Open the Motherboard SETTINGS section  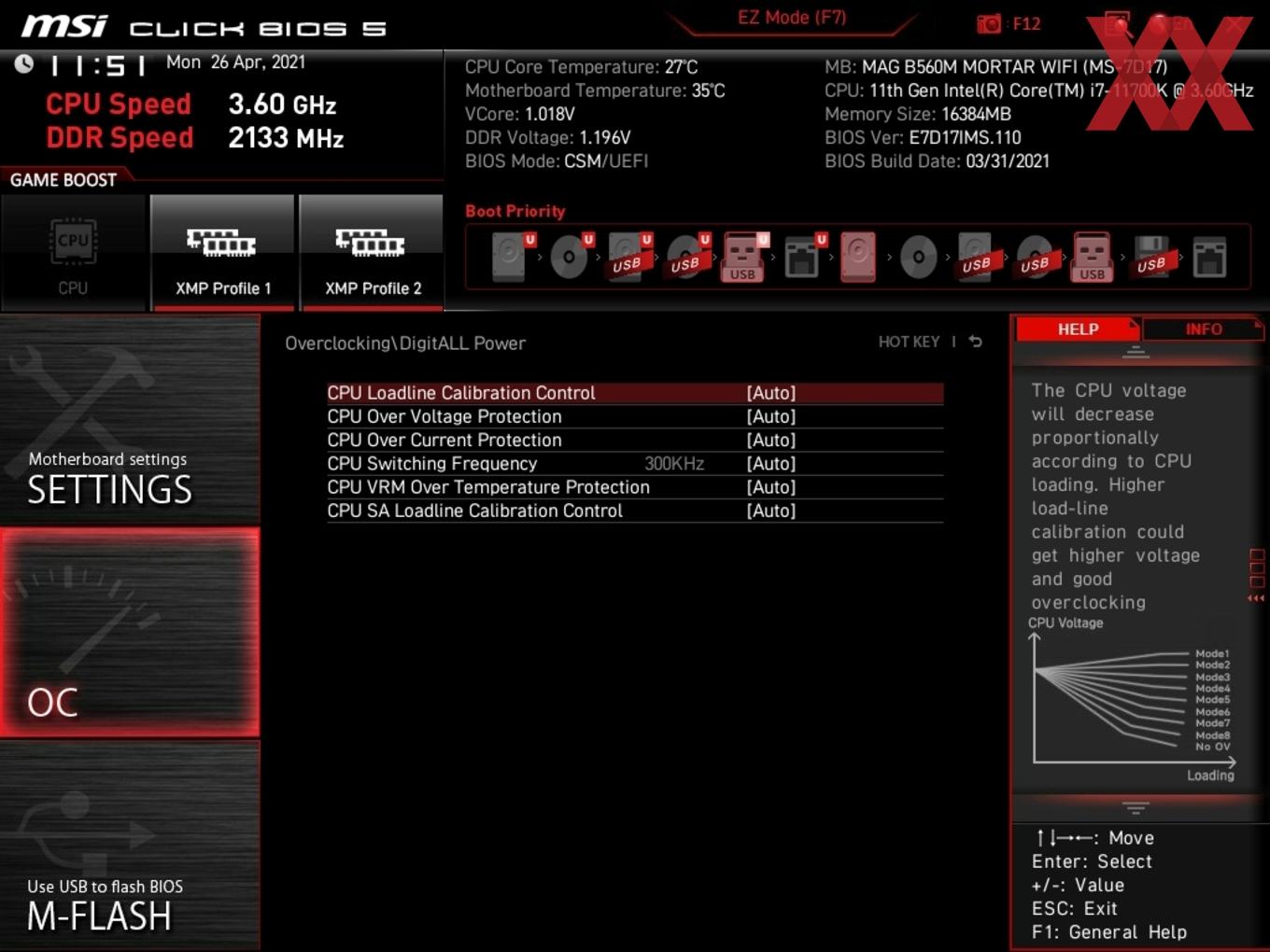tap(130, 420)
